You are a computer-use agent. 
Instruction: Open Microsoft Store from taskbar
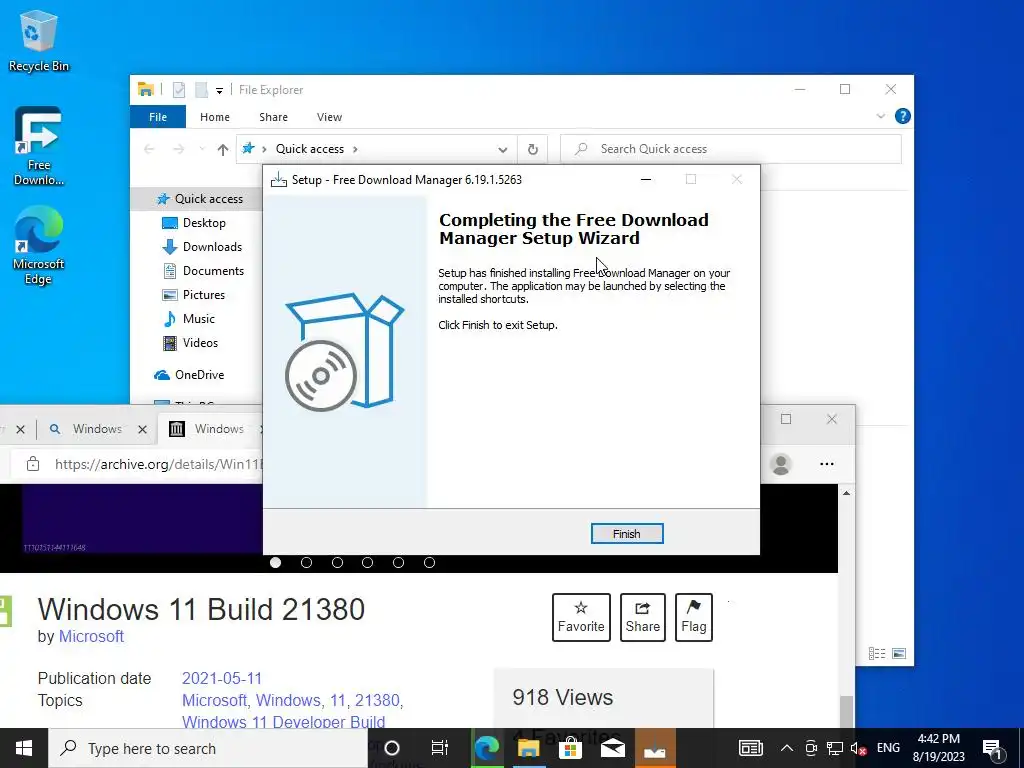pos(570,748)
